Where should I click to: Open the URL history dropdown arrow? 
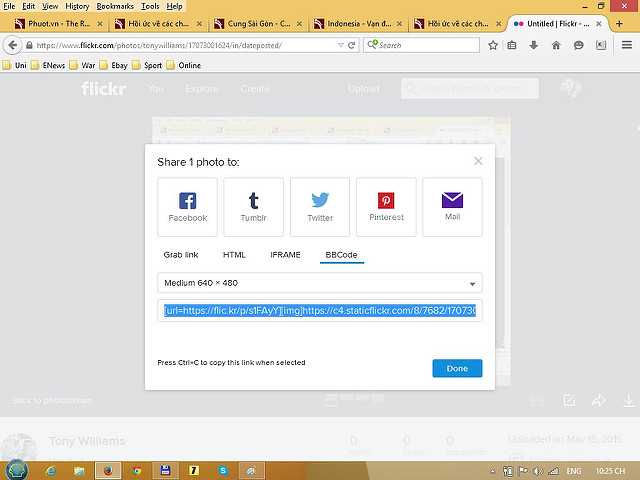340,45
